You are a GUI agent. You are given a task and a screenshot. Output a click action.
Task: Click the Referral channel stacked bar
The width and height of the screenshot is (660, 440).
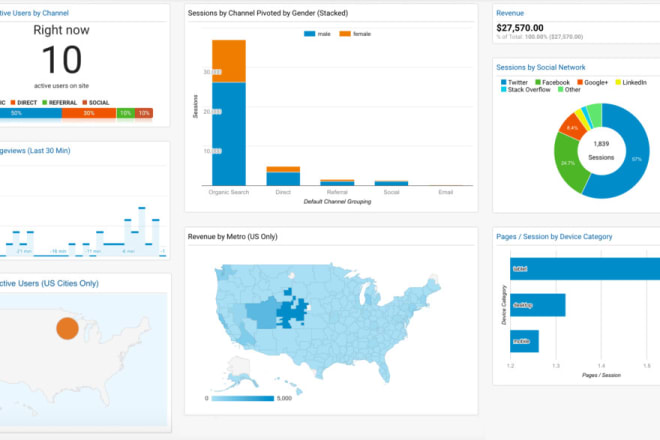click(x=337, y=182)
